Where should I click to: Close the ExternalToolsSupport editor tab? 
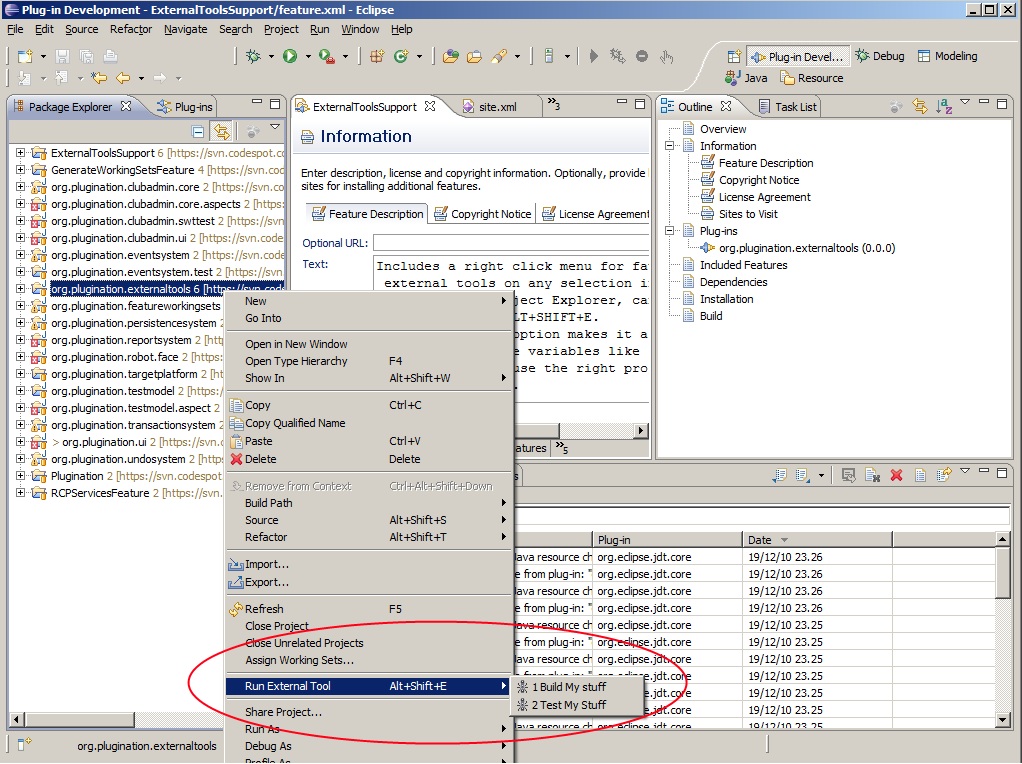pos(430,106)
